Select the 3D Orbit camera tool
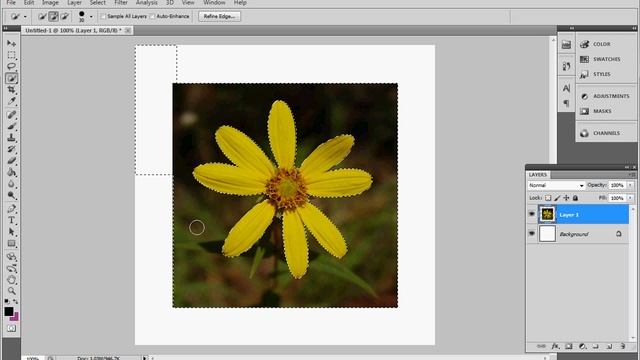The image size is (640, 360). pos(11,268)
